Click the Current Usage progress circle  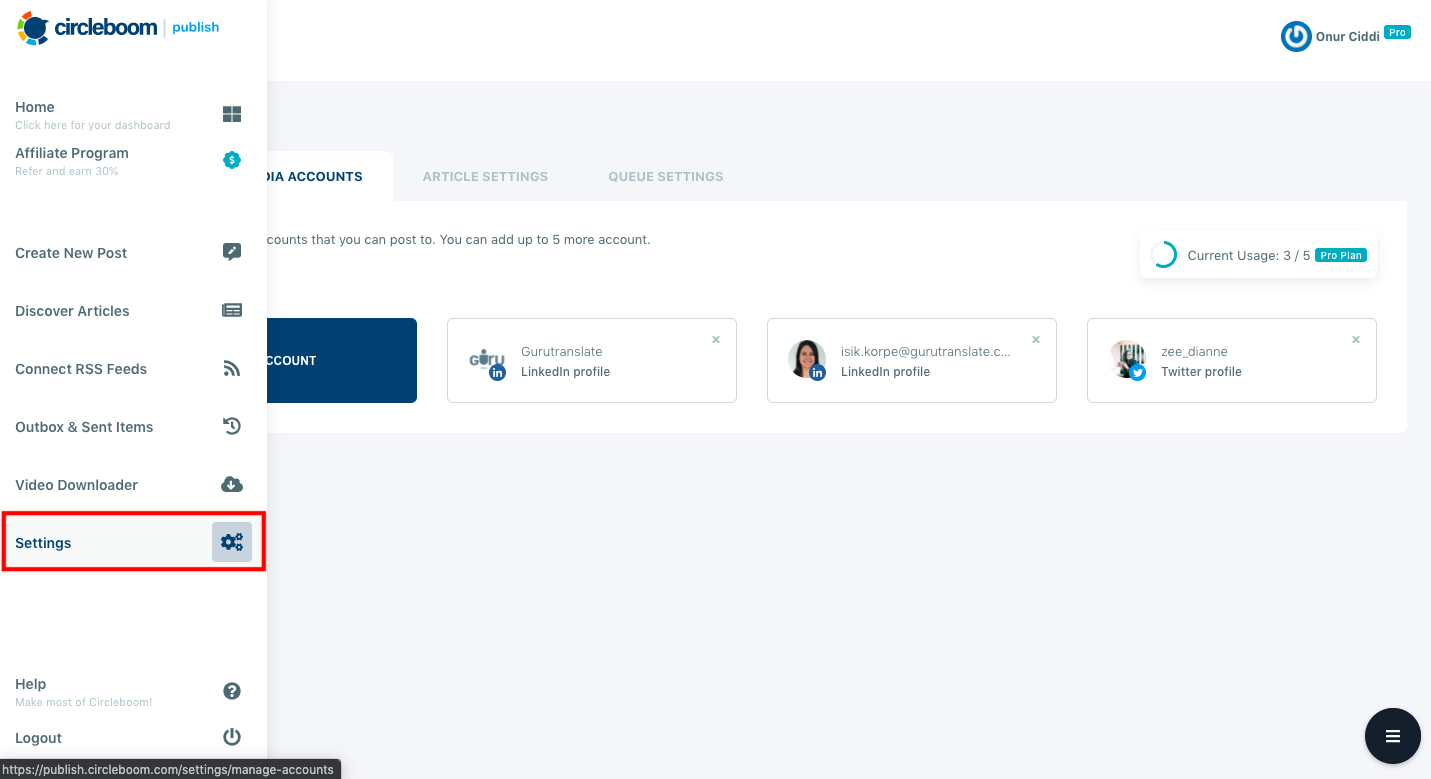tap(1163, 255)
